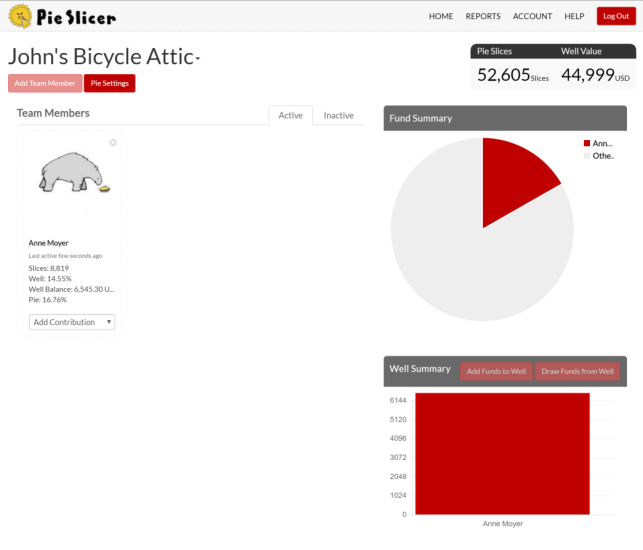
Task: Click the gray Other legend marker
Action: pos(587,155)
